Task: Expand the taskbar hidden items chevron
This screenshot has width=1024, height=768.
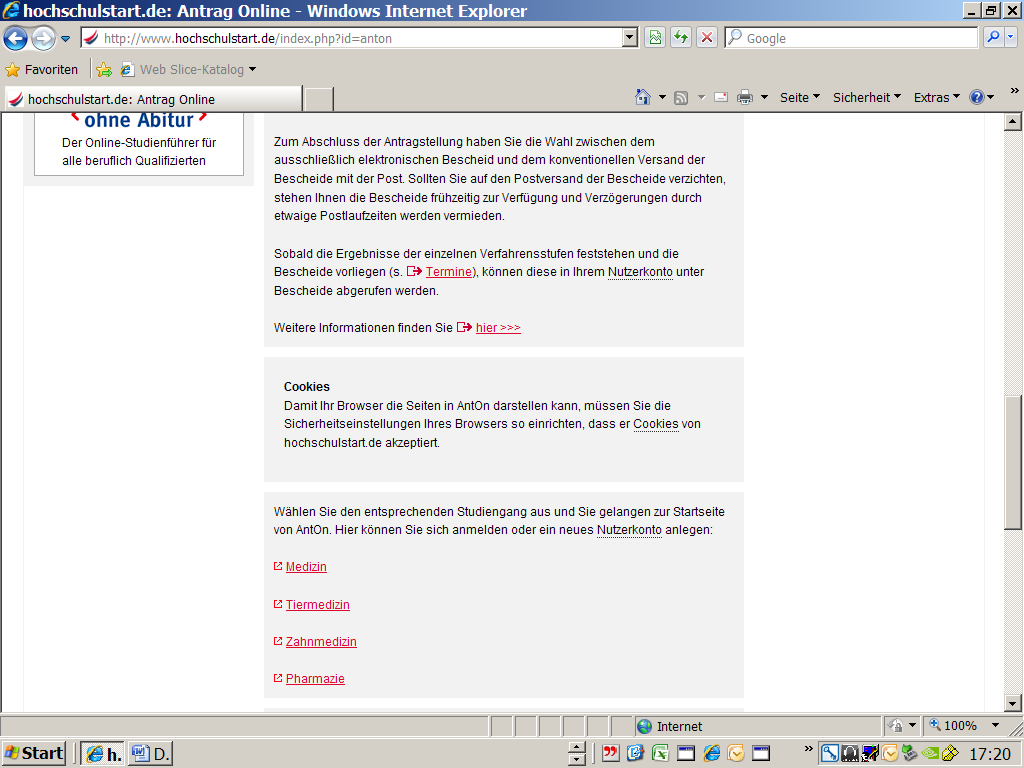Action: tap(808, 748)
